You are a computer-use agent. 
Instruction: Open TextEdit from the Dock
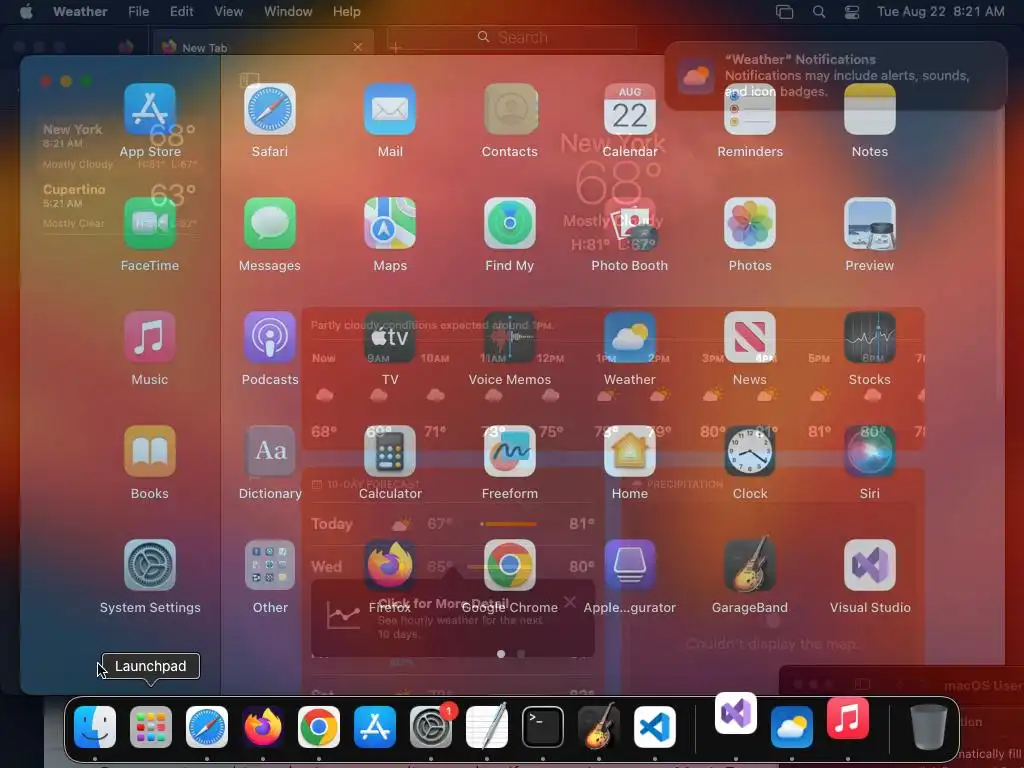pyautogui.click(x=487, y=727)
